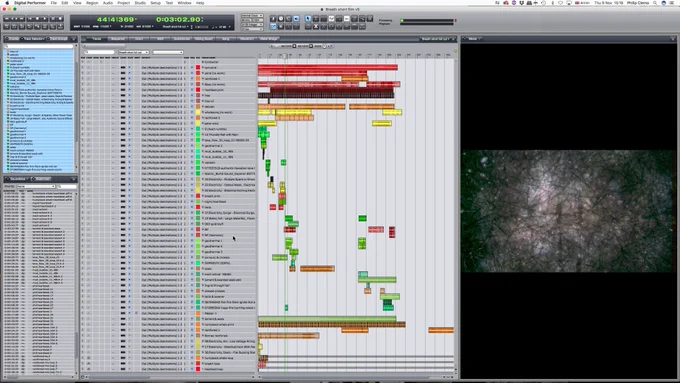Image resolution: width=680 pixels, height=383 pixels.
Task: Click the Play button in the transport controls
Action: point(45,19)
